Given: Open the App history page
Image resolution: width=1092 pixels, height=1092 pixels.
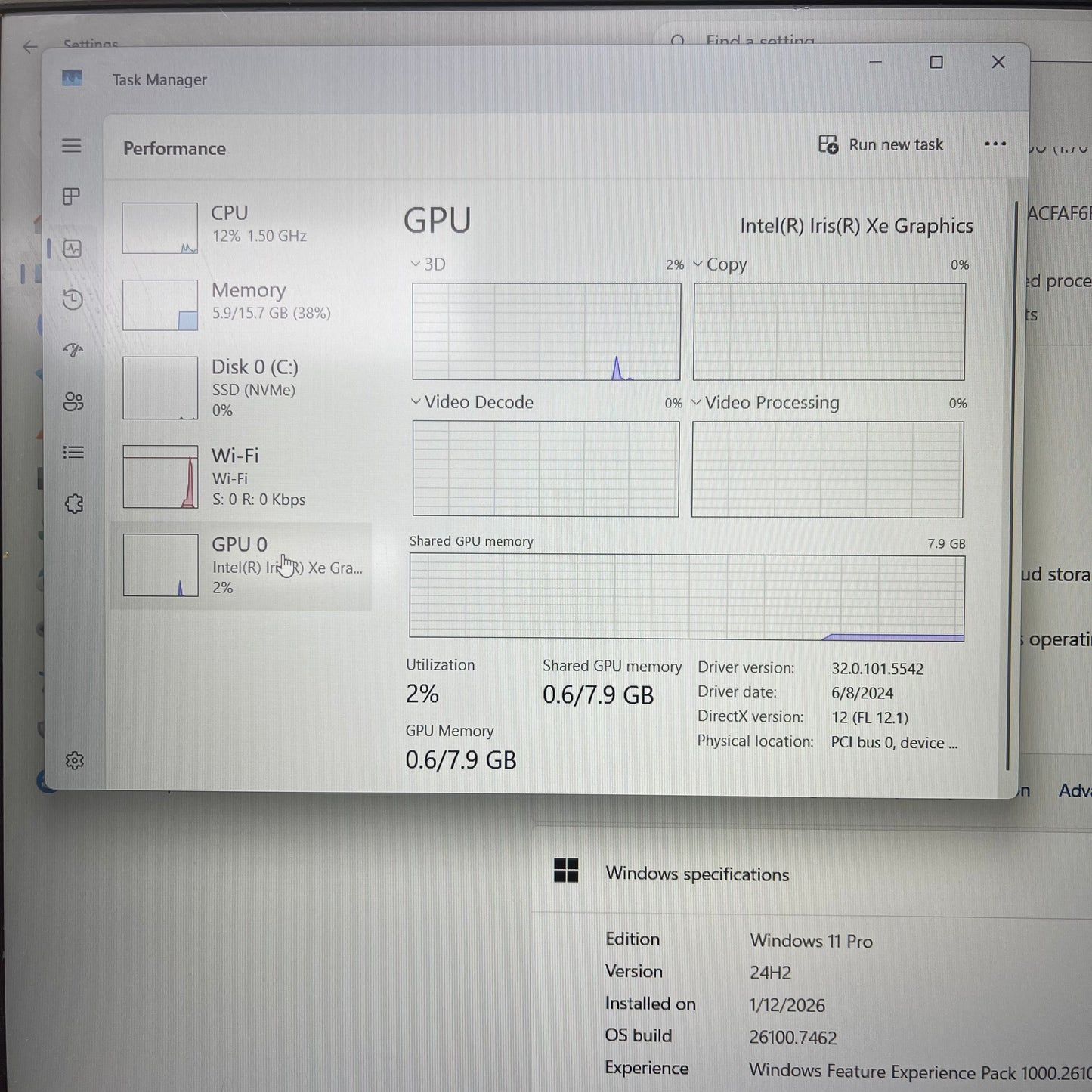Looking at the screenshot, I should [72, 300].
